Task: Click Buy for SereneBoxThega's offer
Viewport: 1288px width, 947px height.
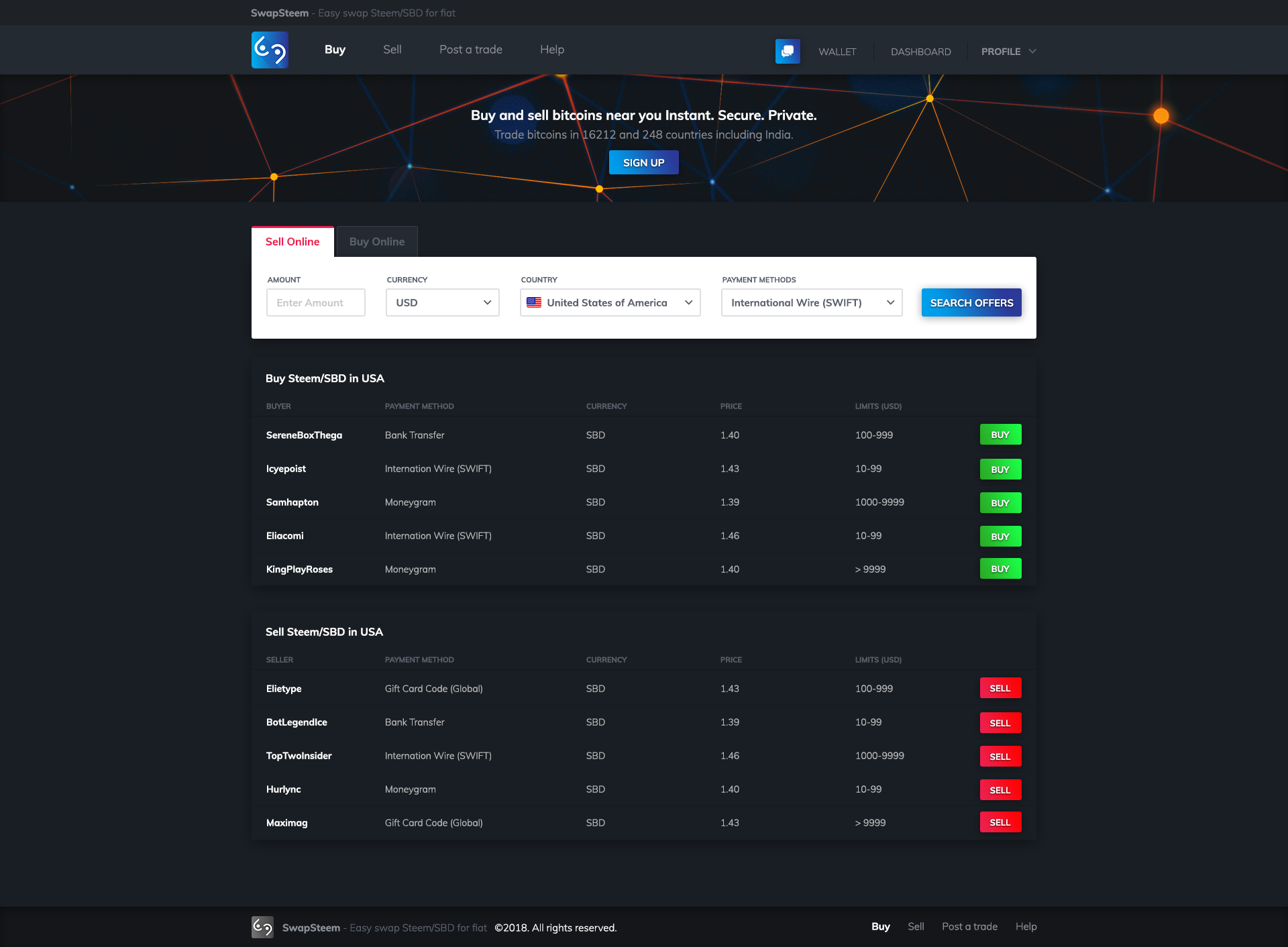Action: point(1000,435)
